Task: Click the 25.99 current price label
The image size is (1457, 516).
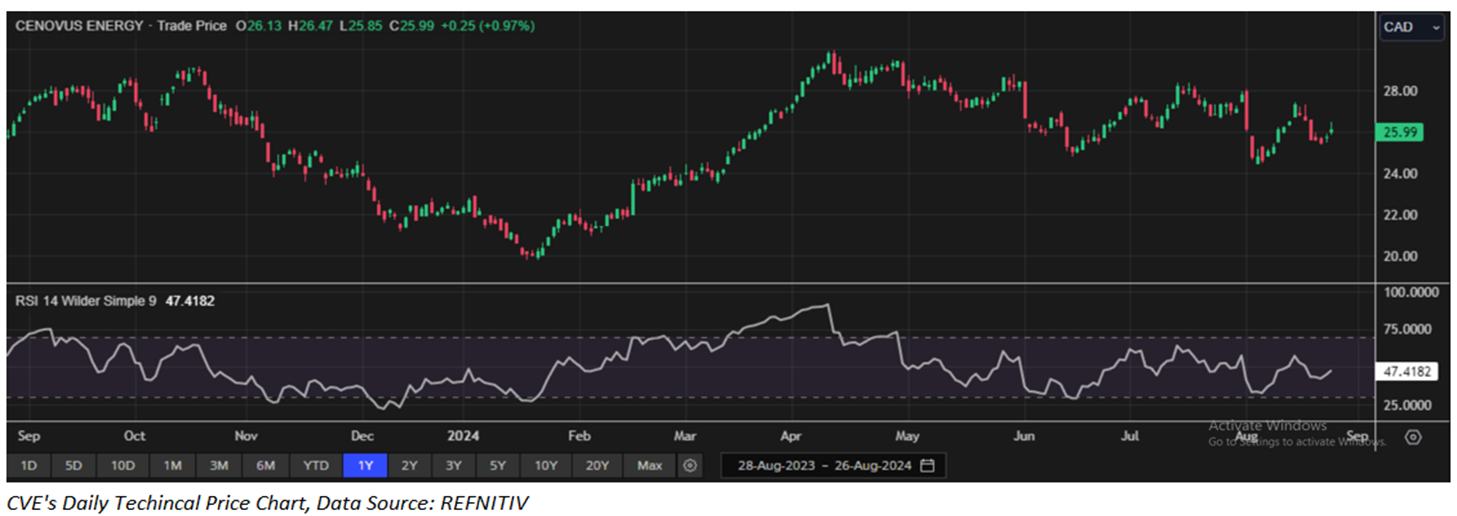Action: [x=1398, y=132]
